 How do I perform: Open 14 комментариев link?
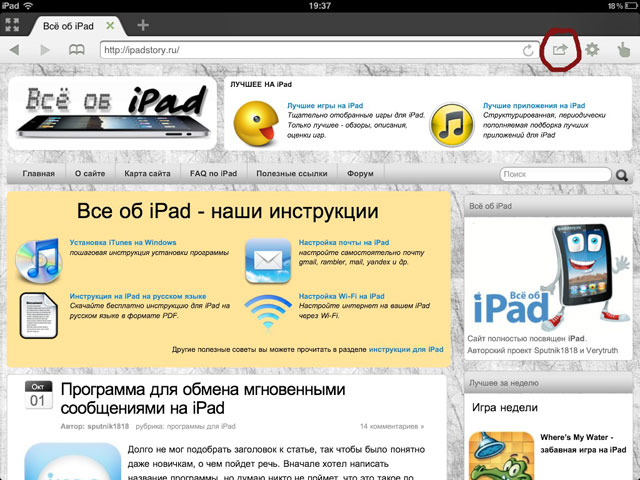392,426
